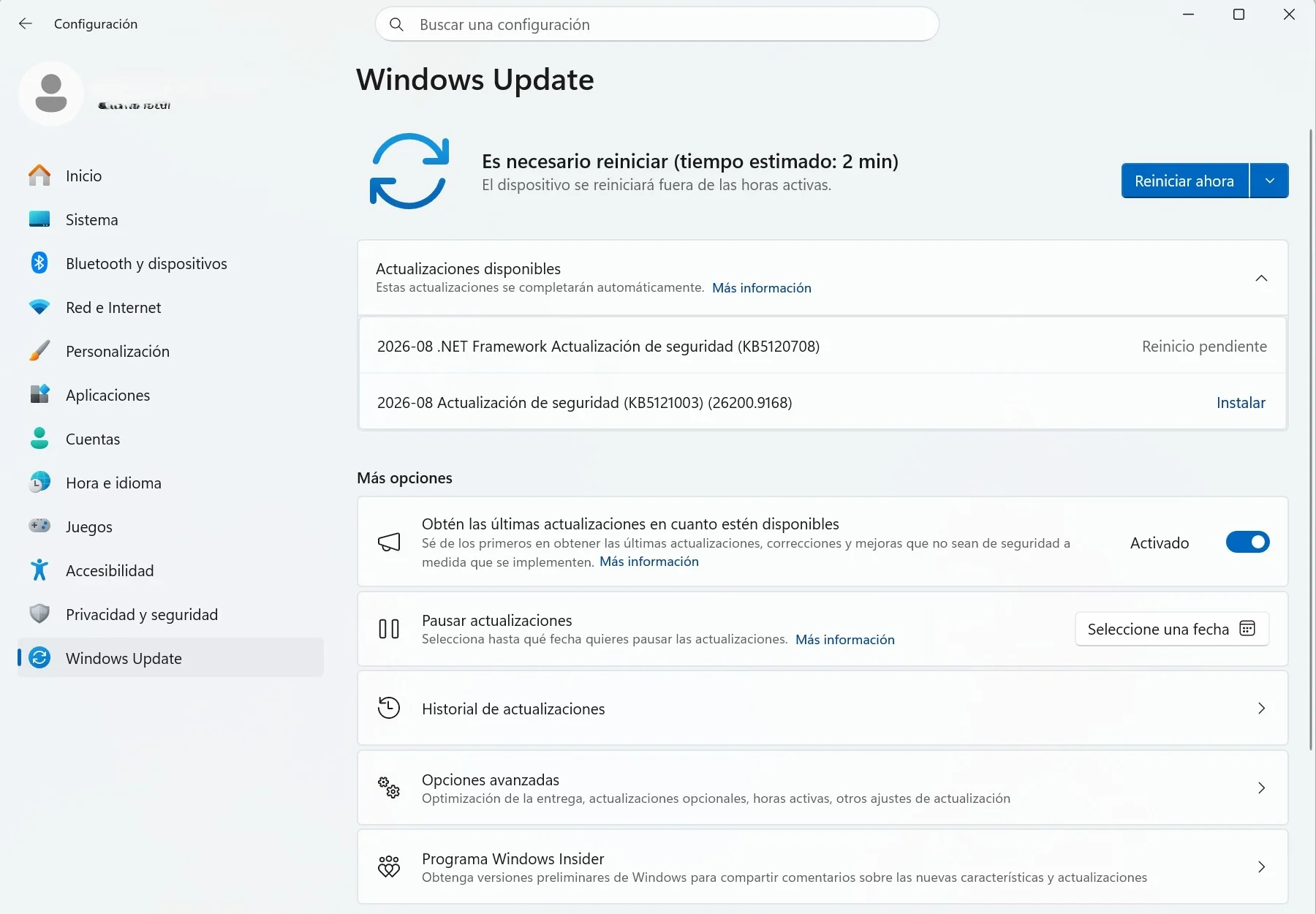The height and width of the screenshot is (914, 1316).
Task: Click the Reinicio pendiente status text
Action: tap(1204, 346)
